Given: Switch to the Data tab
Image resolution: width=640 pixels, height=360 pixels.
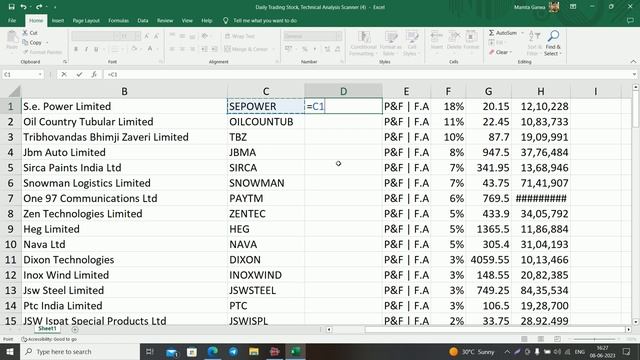Looking at the screenshot, I should pos(143,20).
